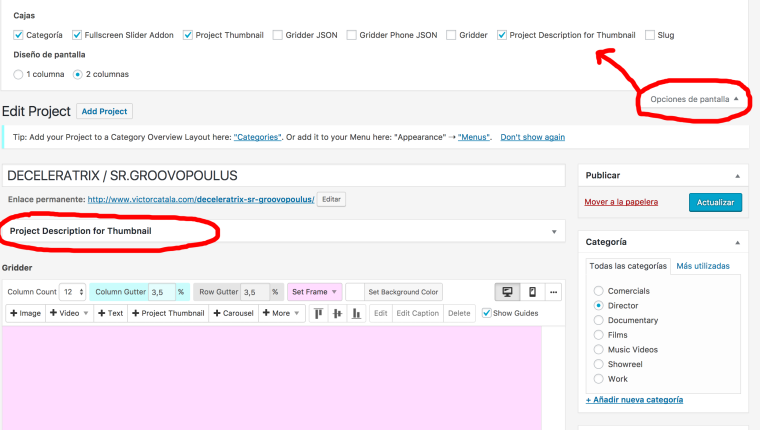Choose the Documentary category radio button
The width and height of the screenshot is (760, 430).
(598, 320)
